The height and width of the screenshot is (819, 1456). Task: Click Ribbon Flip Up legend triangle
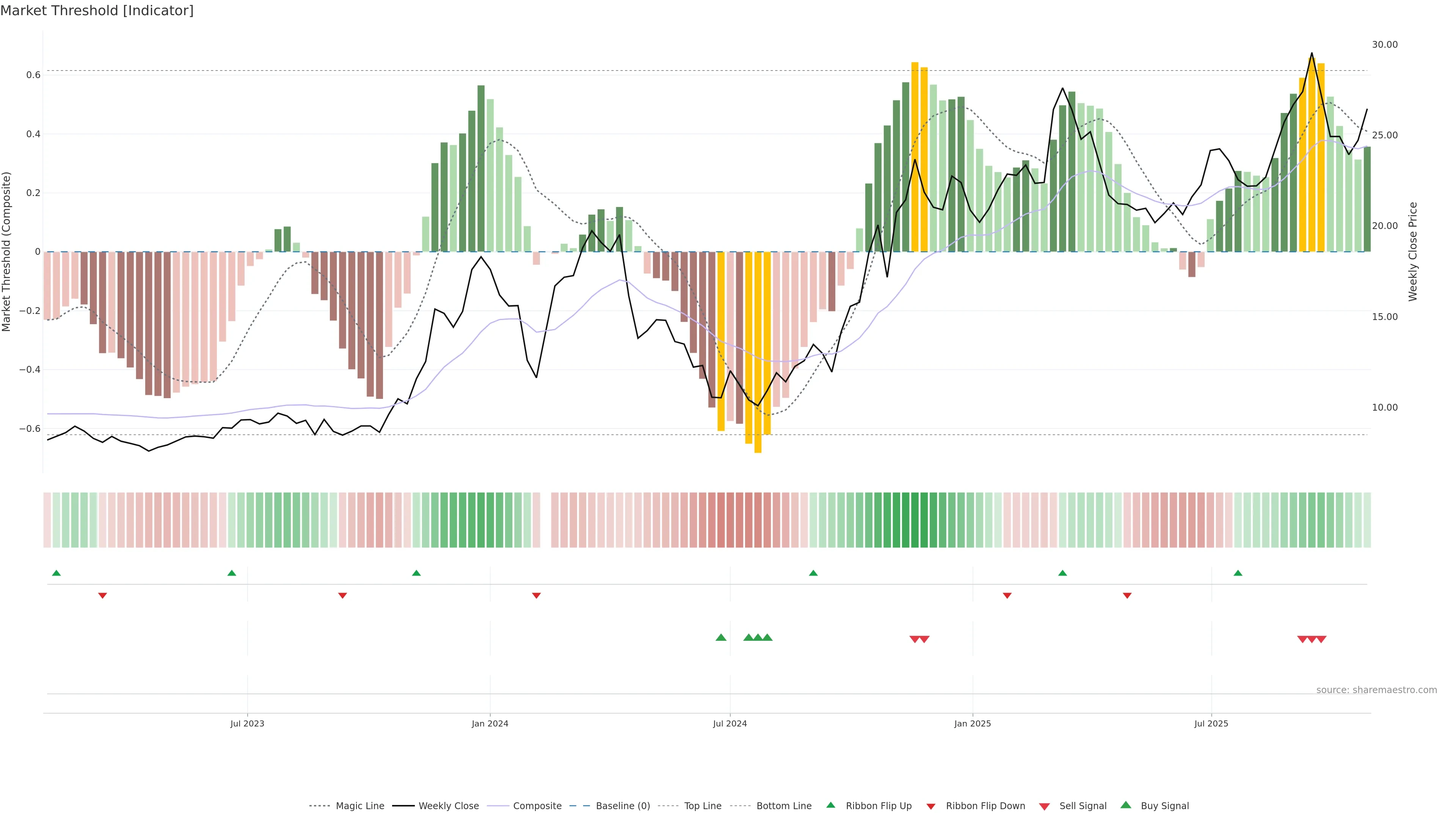[831, 805]
